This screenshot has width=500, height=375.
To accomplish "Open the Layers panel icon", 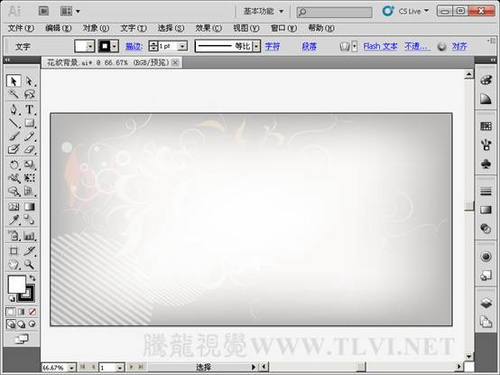I will (486, 303).
